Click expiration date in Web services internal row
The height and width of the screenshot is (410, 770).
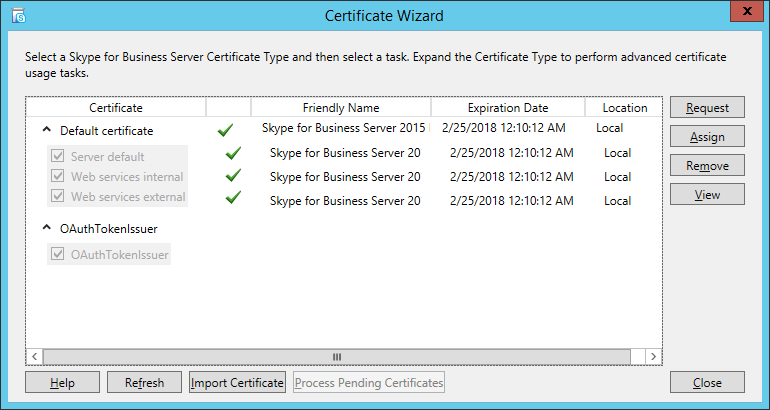pyautogui.click(x=512, y=176)
